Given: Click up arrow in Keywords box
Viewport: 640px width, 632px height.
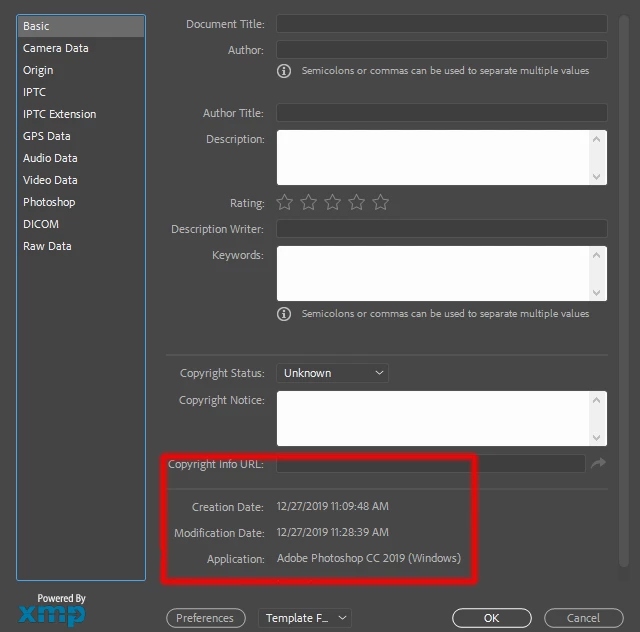Looking at the screenshot, I should pos(596,256).
